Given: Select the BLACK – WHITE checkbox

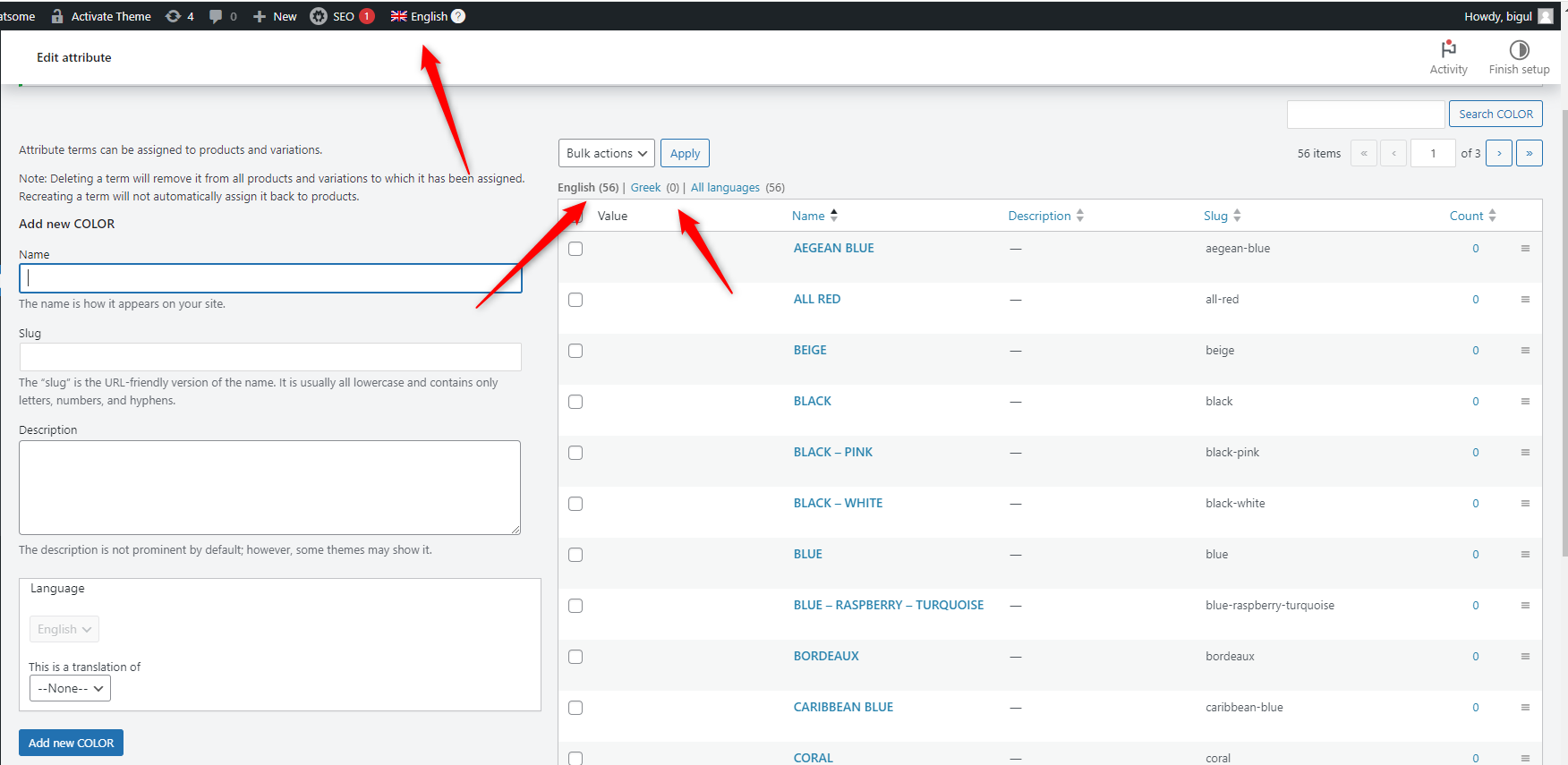Looking at the screenshot, I should pos(575,504).
